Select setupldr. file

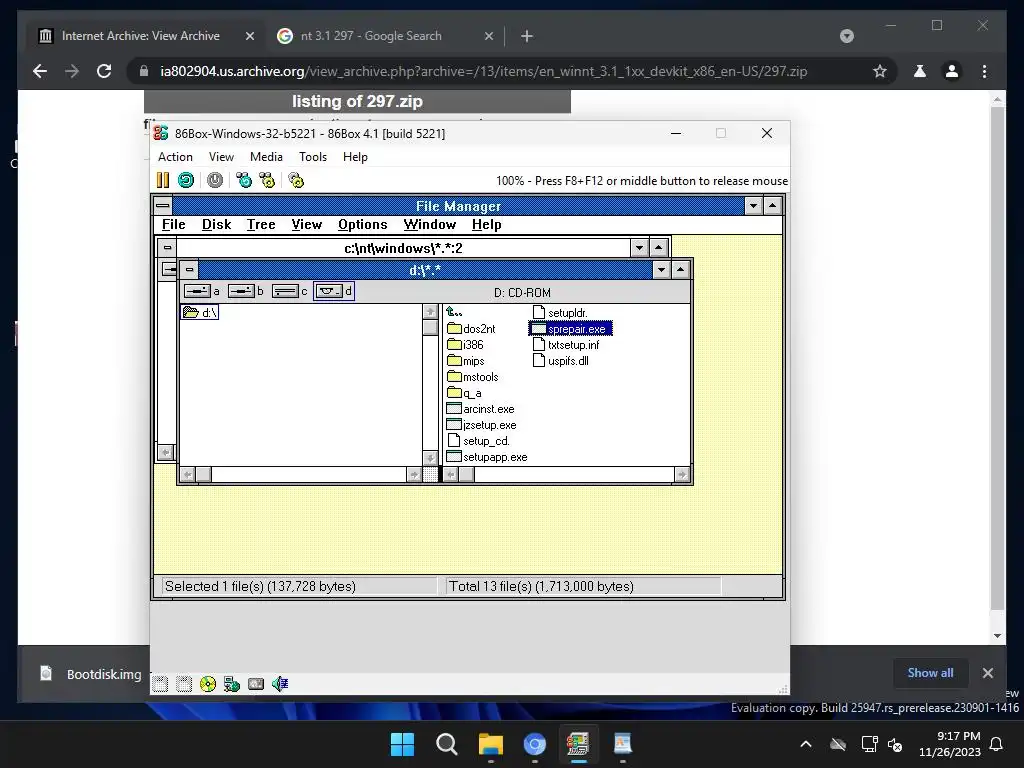(560, 313)
